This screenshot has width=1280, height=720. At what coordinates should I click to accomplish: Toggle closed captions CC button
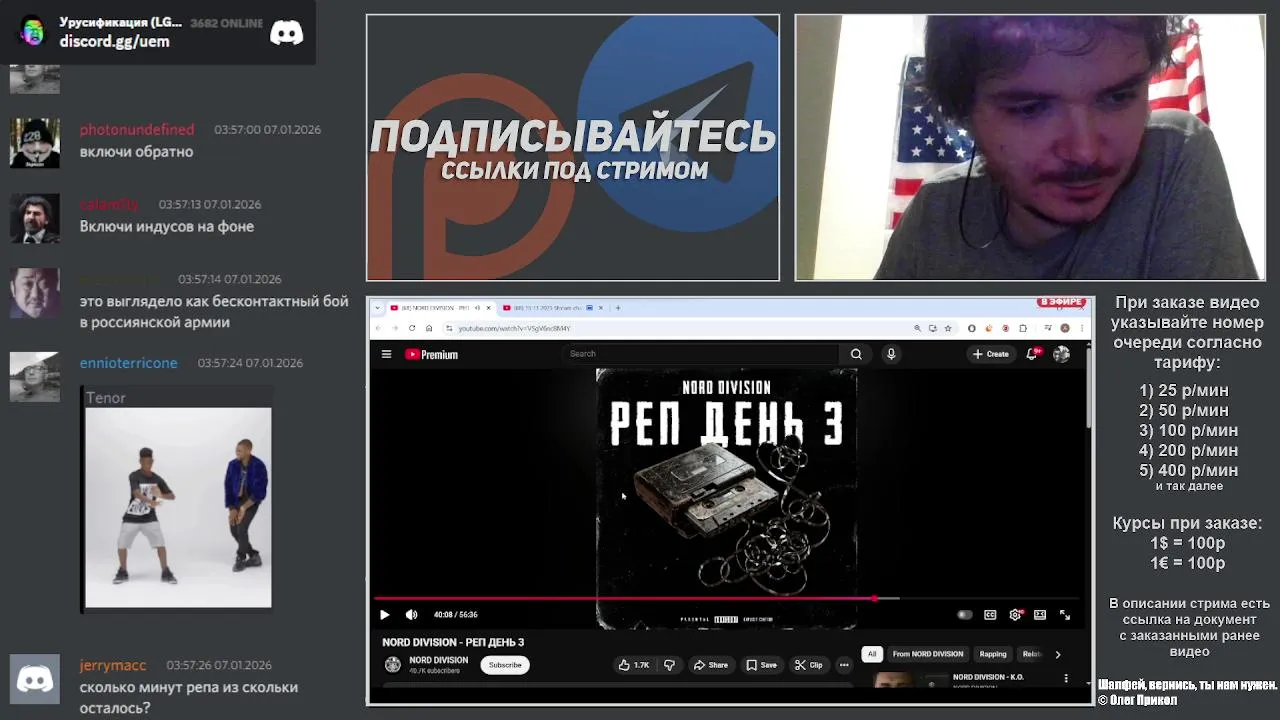(x=990, y=615)
